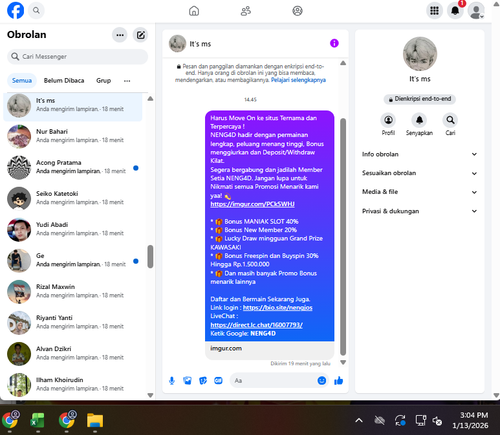
Task: Open the emoji picker smiley icon
Action: click(x=322, y=381)
